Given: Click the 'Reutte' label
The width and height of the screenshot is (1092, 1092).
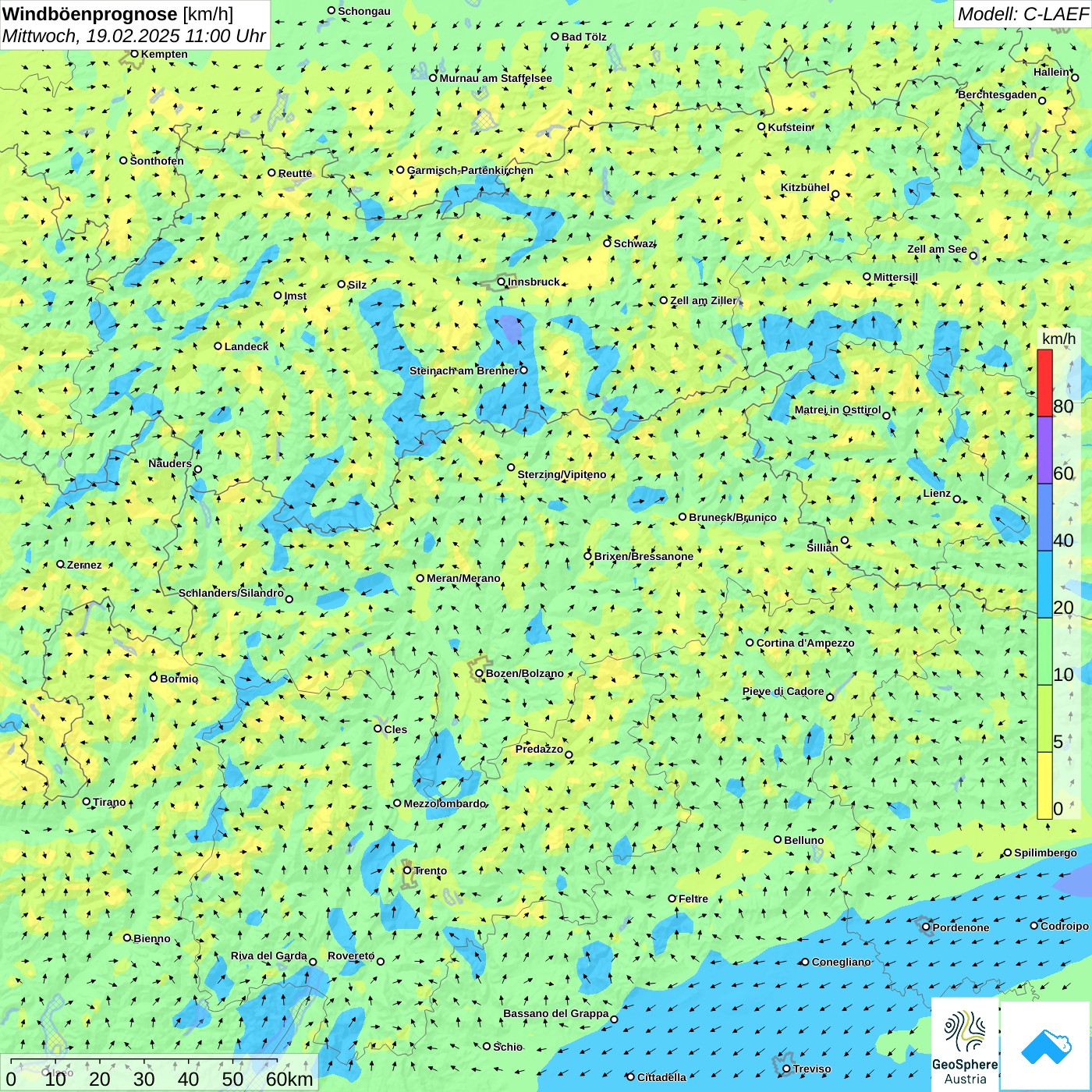Looking at the screenshot, I should [x=295, y=173].
